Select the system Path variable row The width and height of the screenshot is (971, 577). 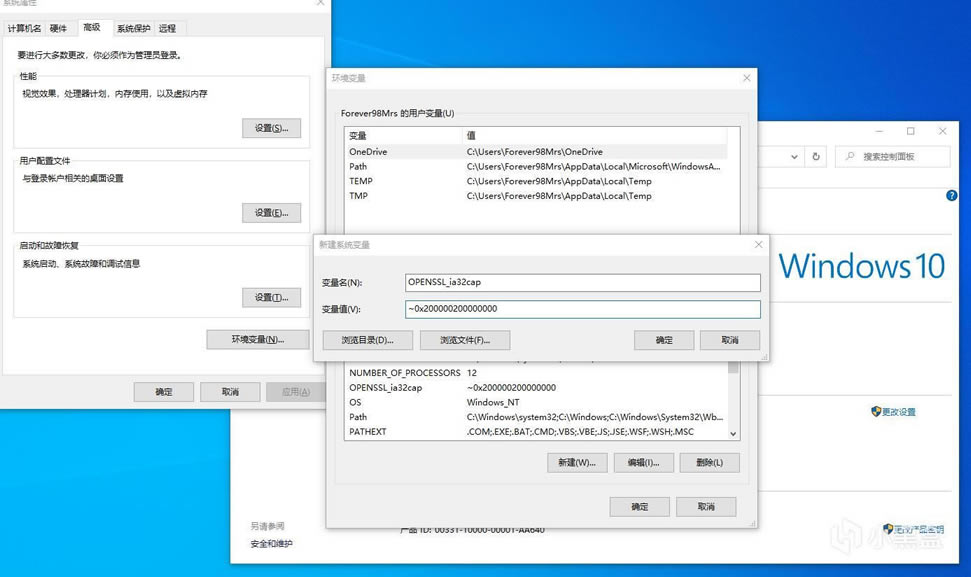(x=536, y=417)
